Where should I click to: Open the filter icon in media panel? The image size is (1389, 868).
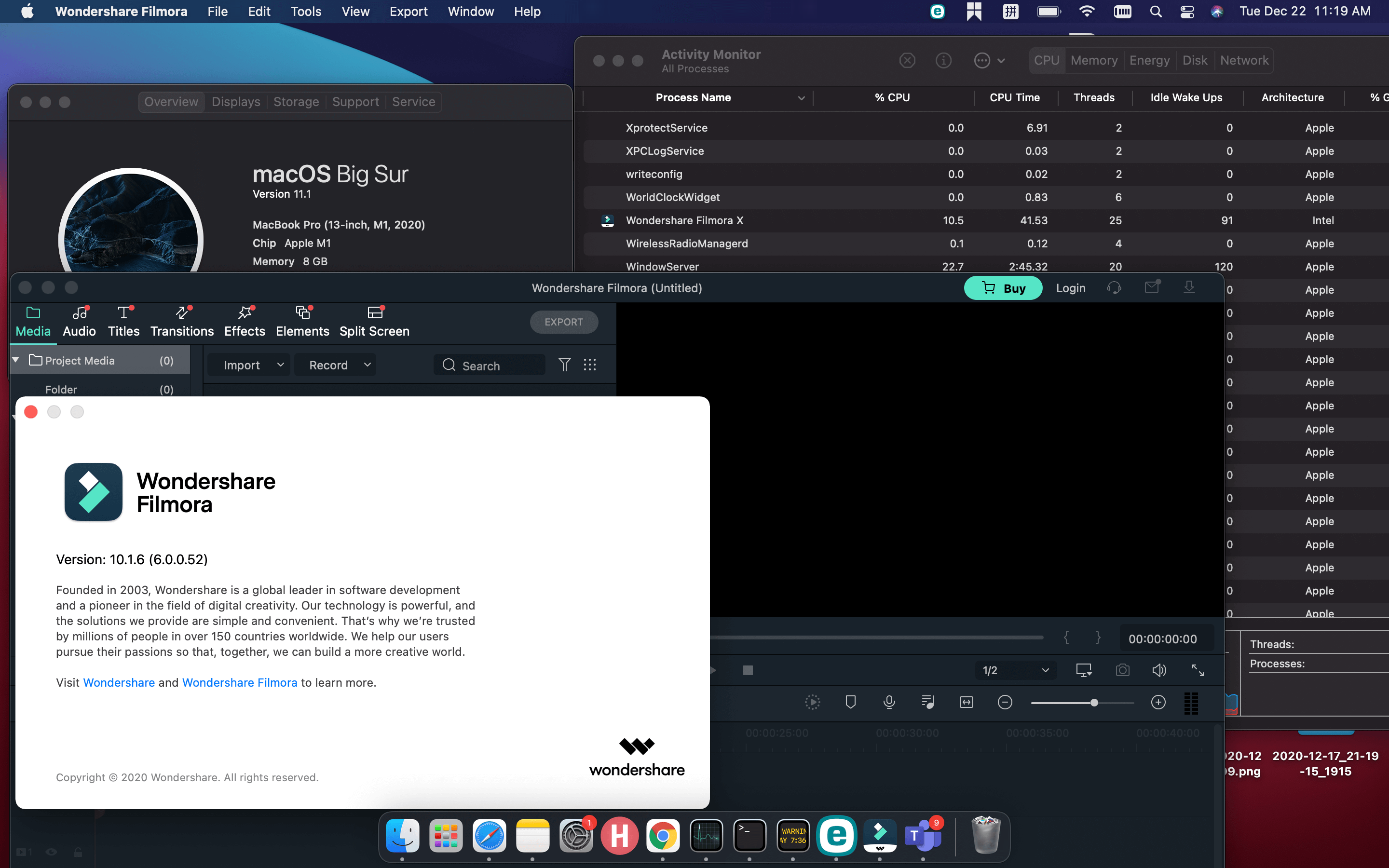click(x=564, y=365)
